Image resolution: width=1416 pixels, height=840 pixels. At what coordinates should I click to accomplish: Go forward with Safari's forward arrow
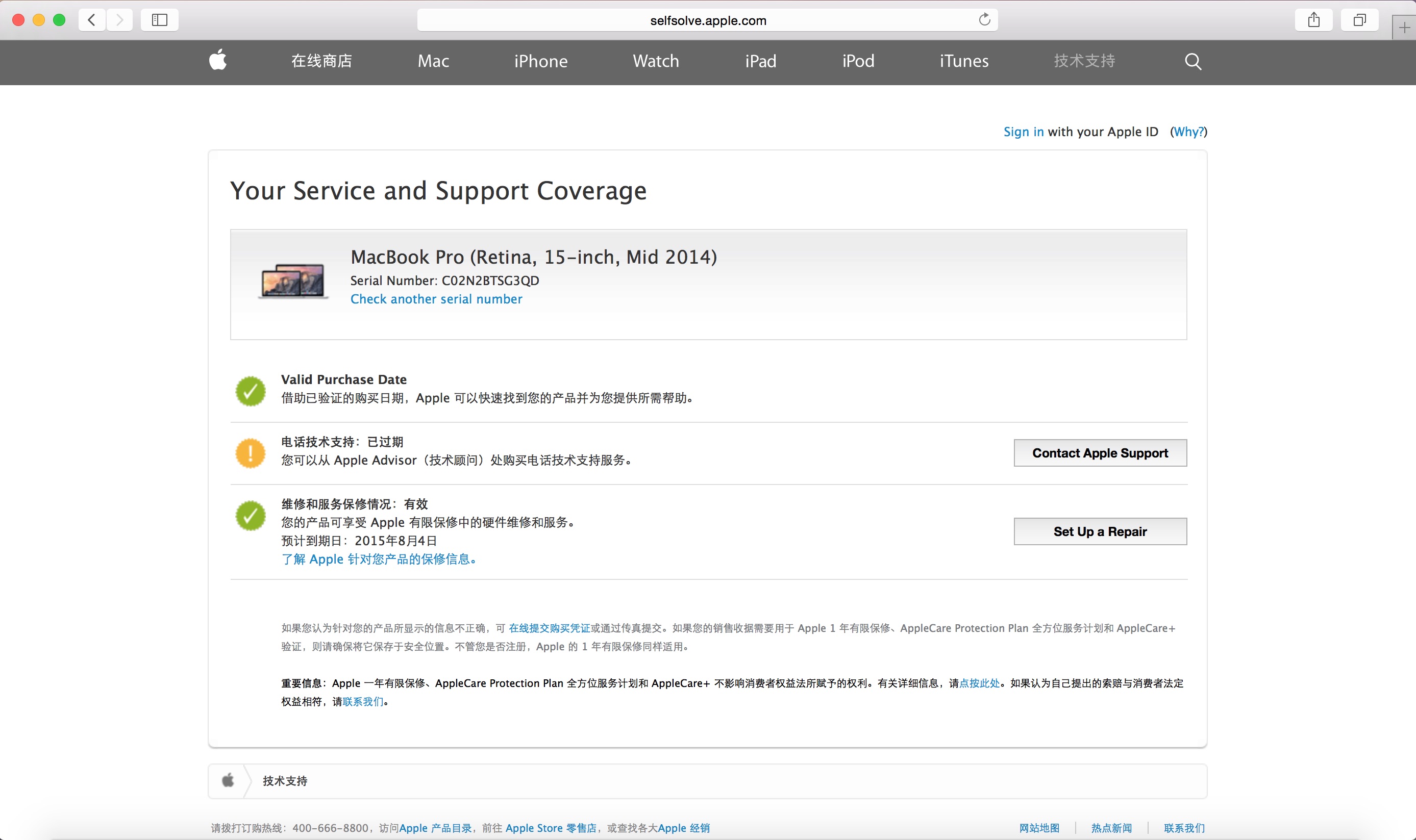[x=119, y=20]
